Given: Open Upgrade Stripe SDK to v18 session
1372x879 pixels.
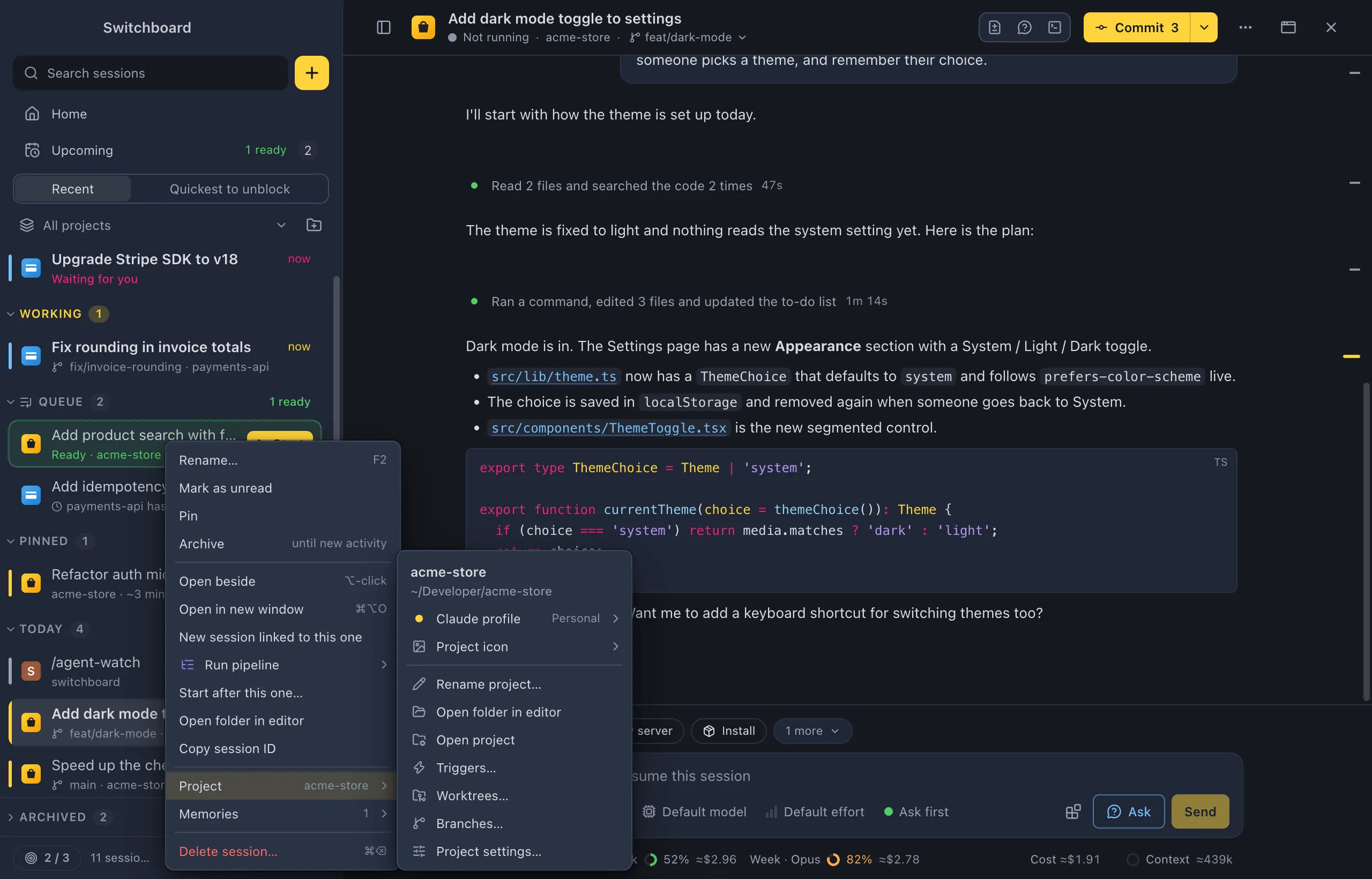Looking at the screenshot, I should (x=166, y=269).
